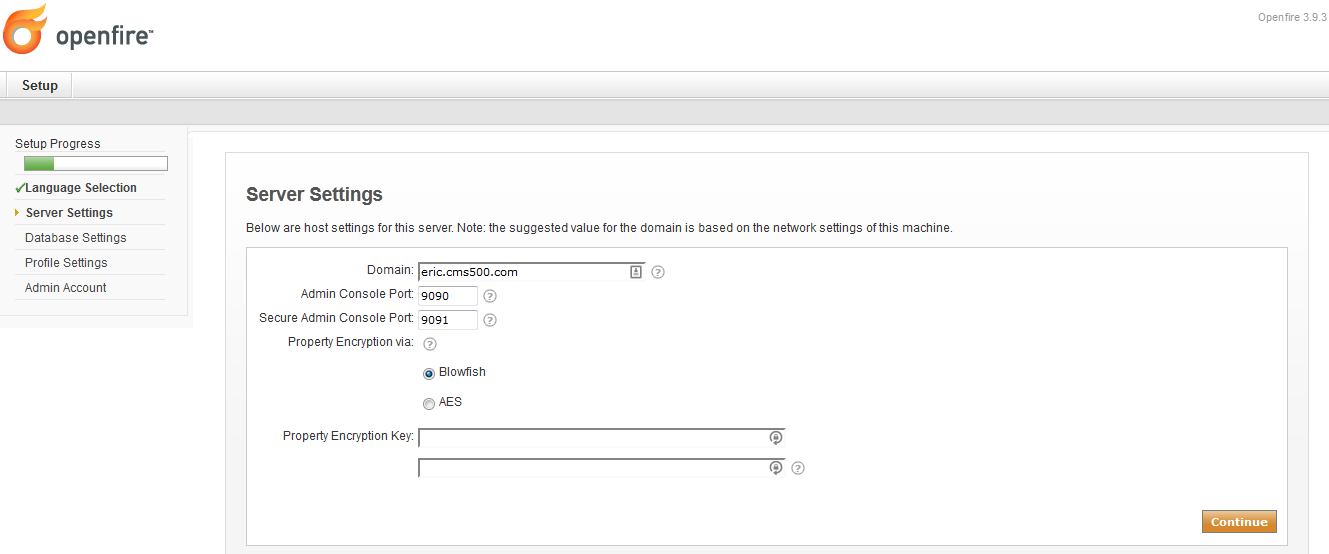
Task: Click the contact autofill icon in the Domain field
Action: [635, 272]
